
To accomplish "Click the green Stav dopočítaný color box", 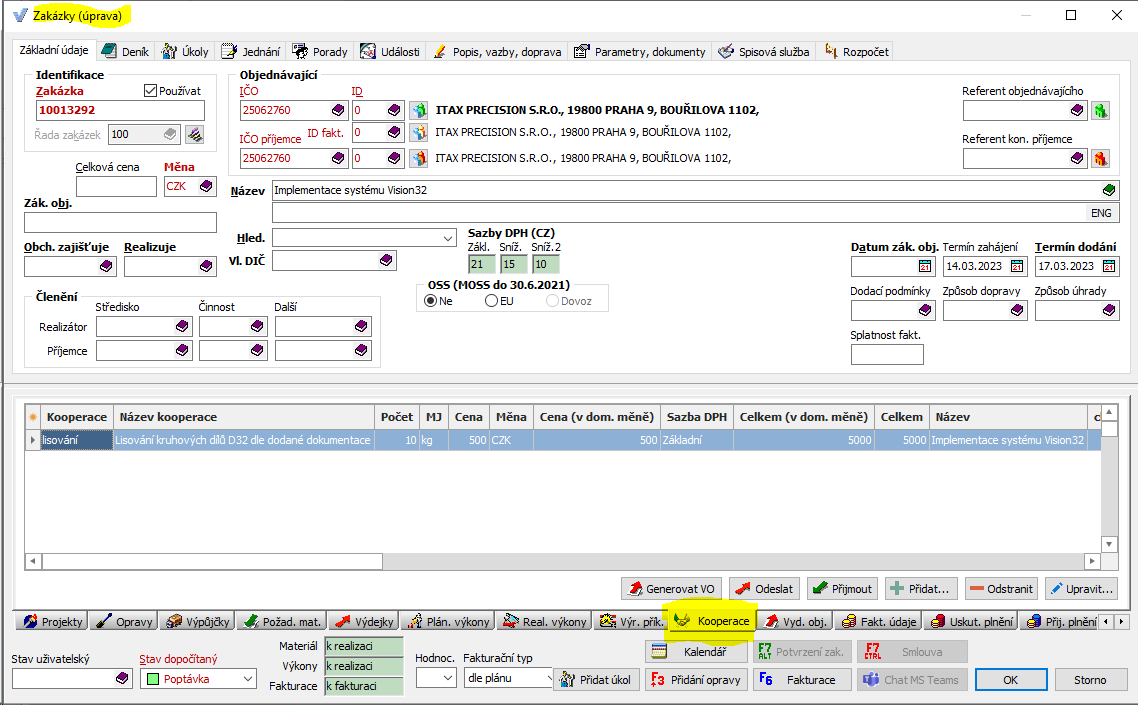I will pos(153,679).
